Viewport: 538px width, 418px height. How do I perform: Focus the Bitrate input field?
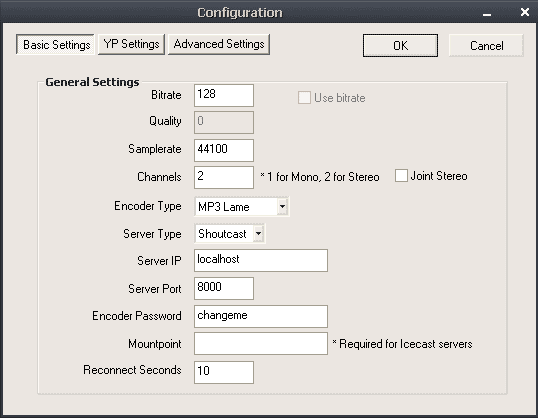coord(224,95)
